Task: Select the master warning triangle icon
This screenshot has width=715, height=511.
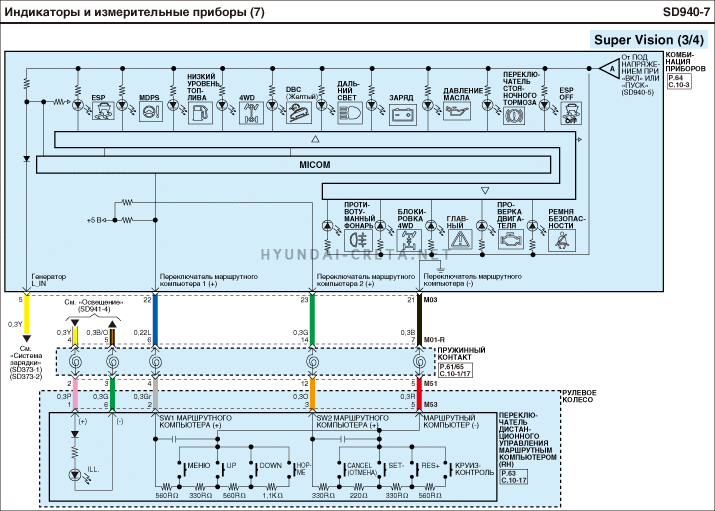Action: [461, 240]
